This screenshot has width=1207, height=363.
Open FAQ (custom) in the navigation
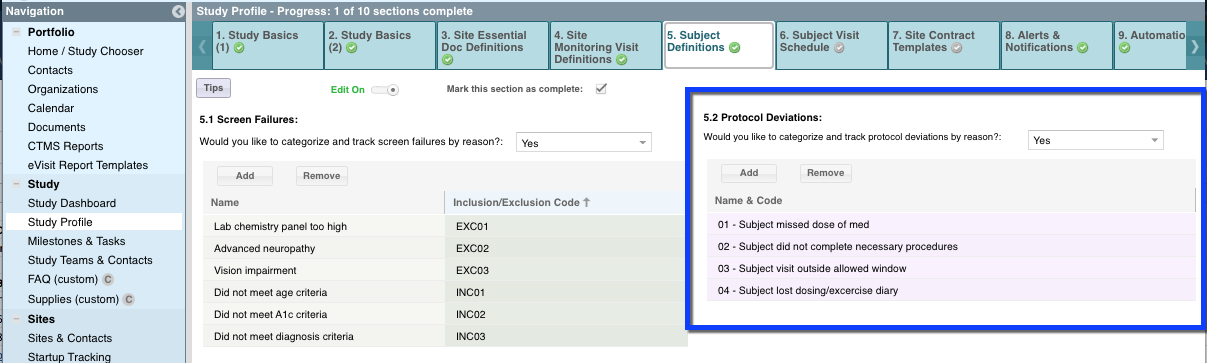(x=64, y=280)
